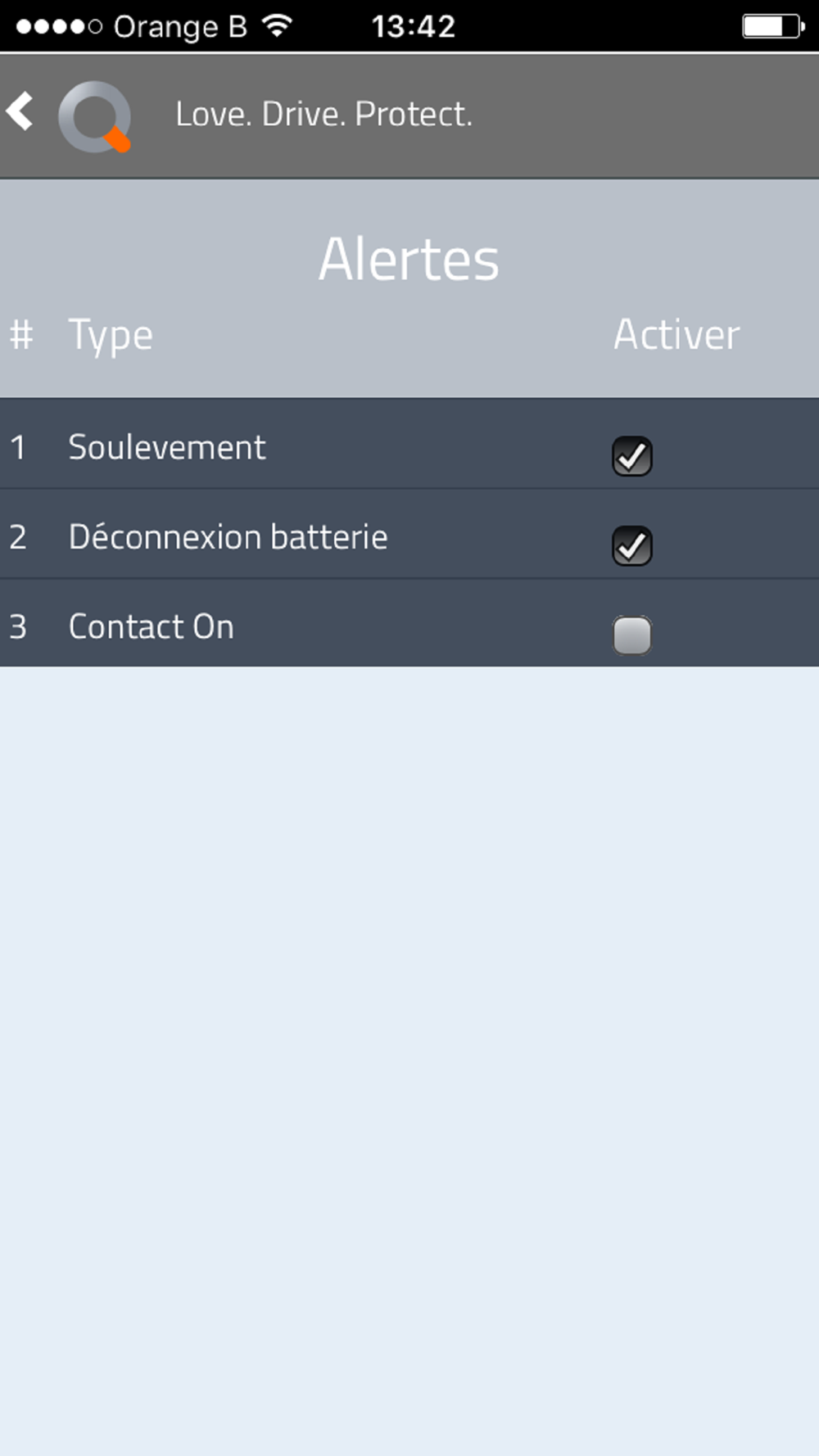Tap the 13:42 clock
The height and width of the screenshot is (1456, 819).
[x=413, y=27]
